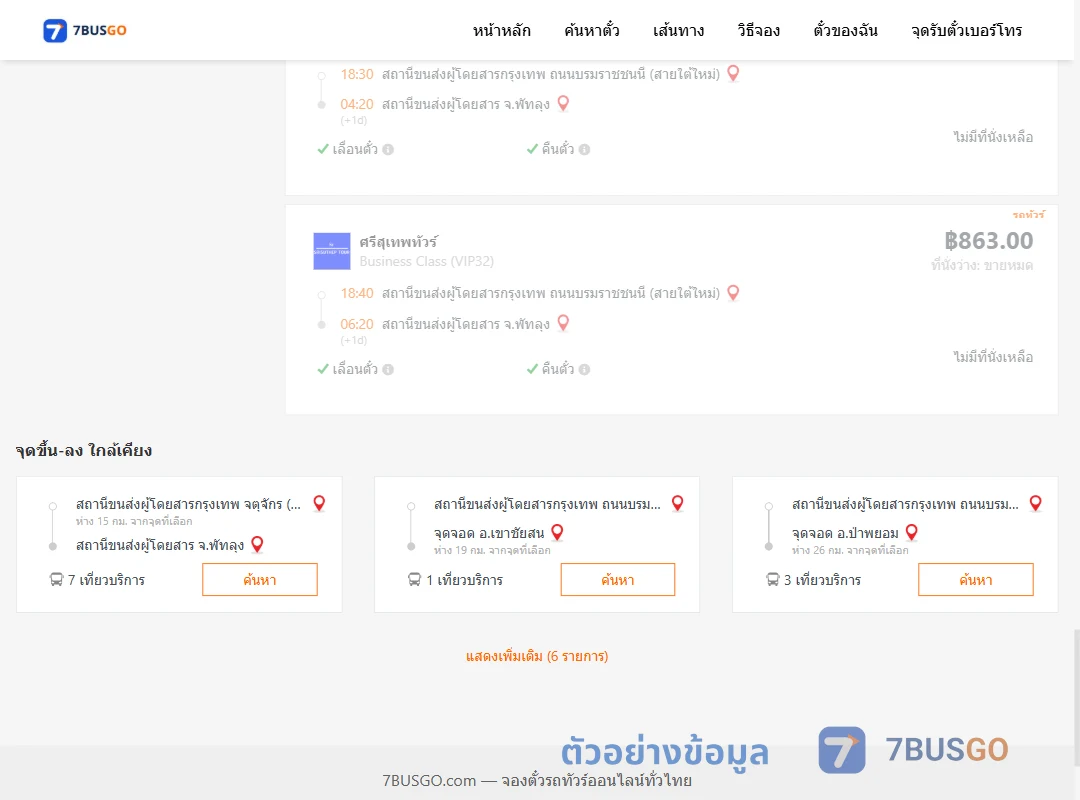Click lower map pin in the 7 เที่ยวบริการ card

tap(258, 544)
